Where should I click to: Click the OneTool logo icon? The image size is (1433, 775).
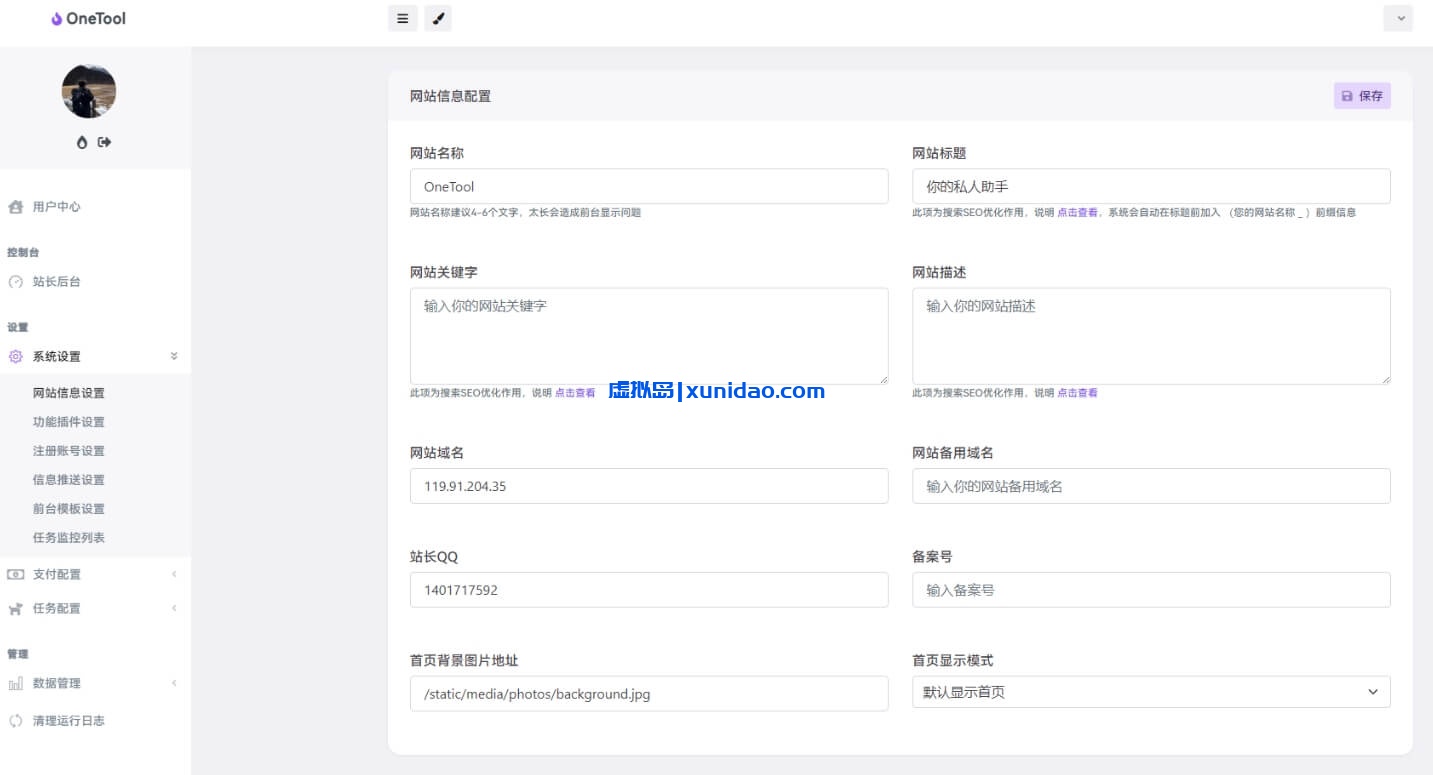56,18
